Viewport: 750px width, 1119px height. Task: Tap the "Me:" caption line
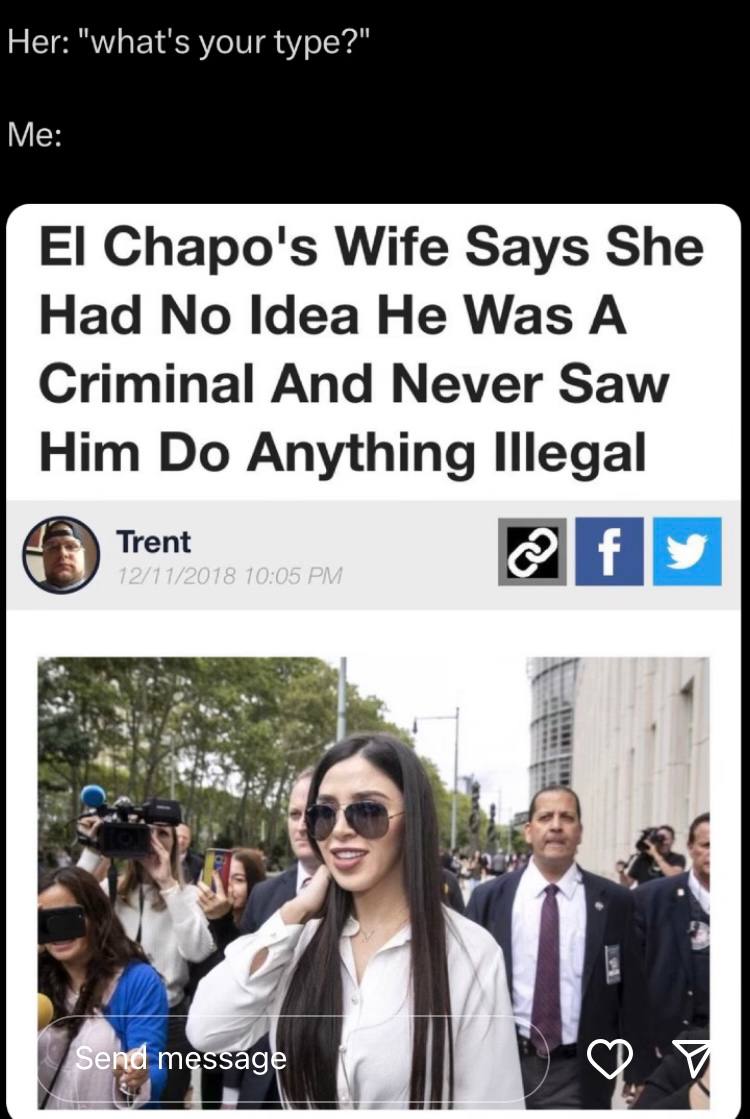(35, 134)
